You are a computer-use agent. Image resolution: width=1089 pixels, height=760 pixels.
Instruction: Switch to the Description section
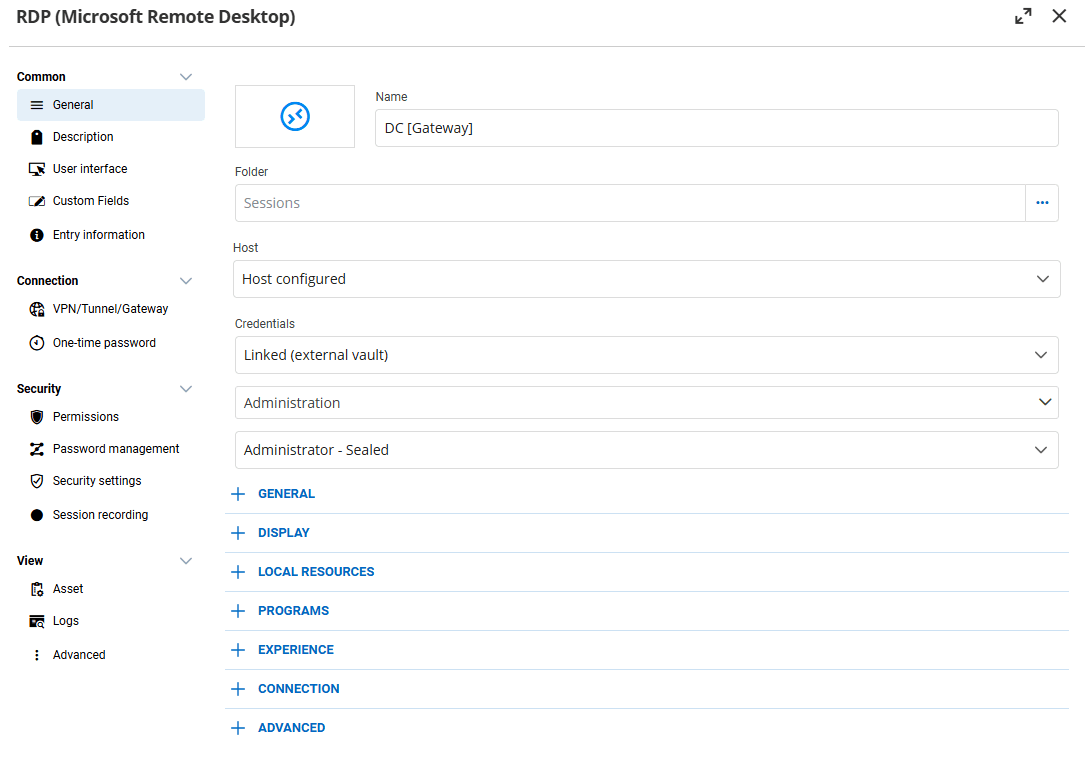(x=85, y=136)
